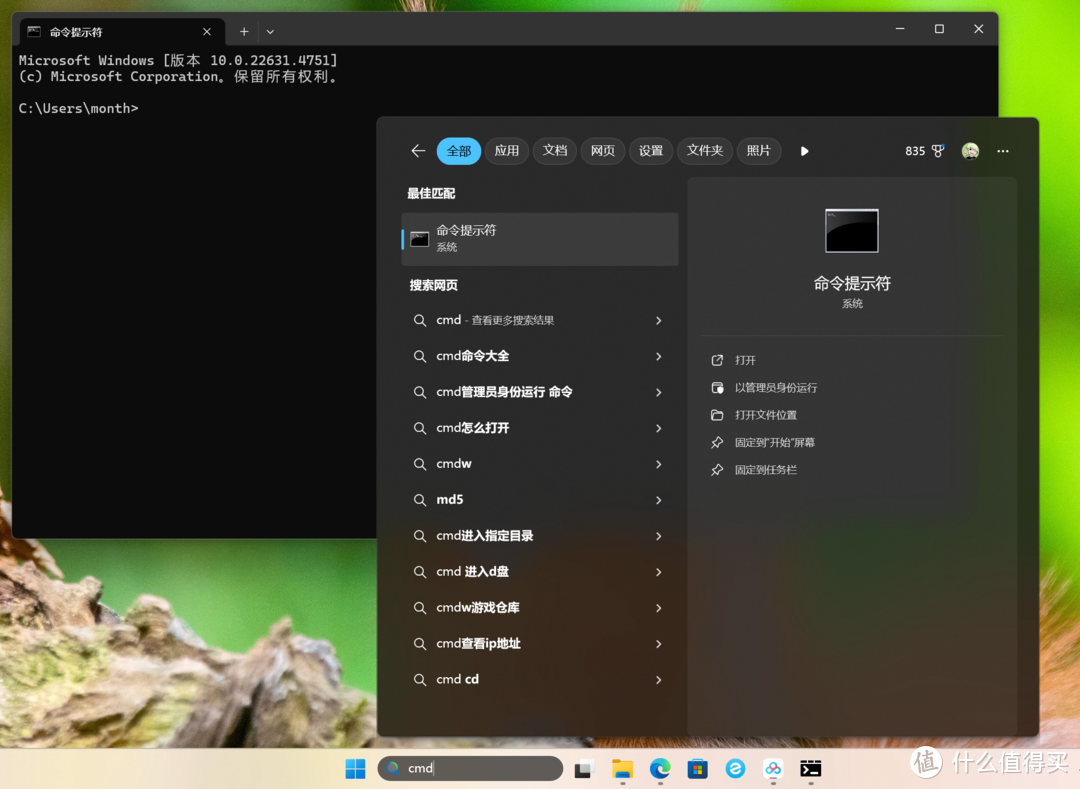Select the 'md5' search suggestion
This screenshot has width=1080, height=789.
click(540, 499)
